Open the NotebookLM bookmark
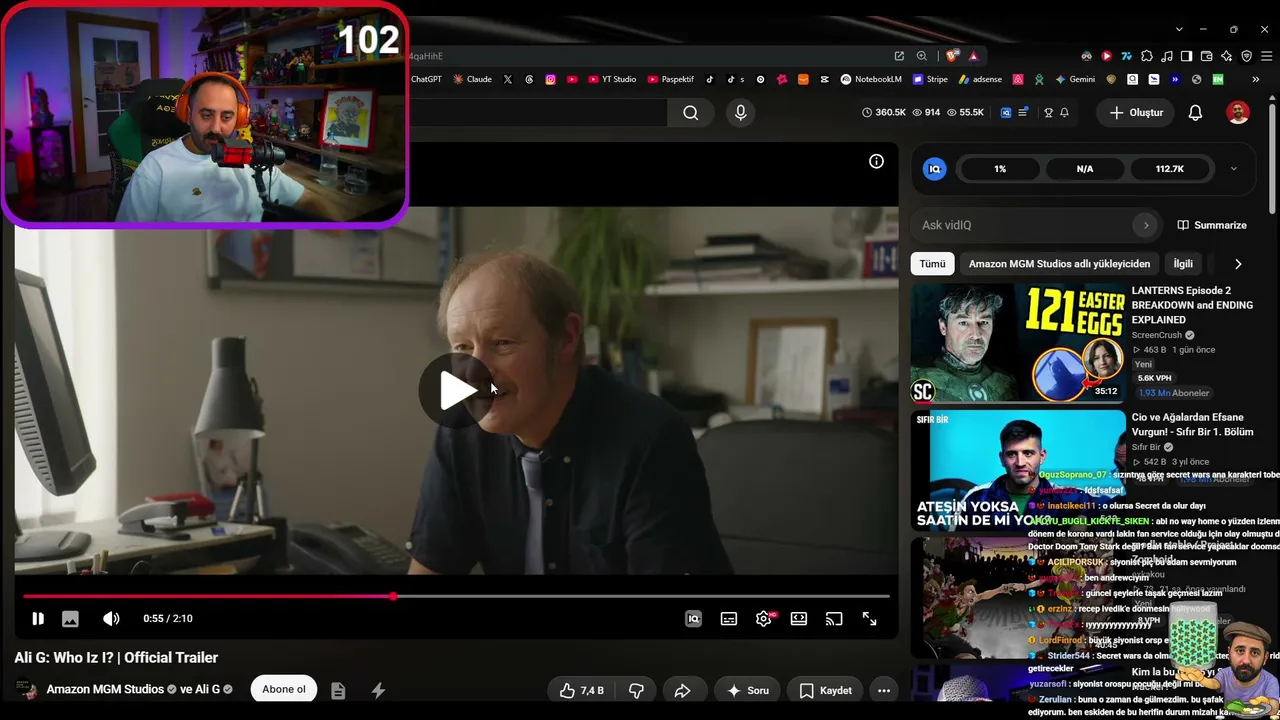Viewport: 1280px width, 720px height. (x=871, y=79)
